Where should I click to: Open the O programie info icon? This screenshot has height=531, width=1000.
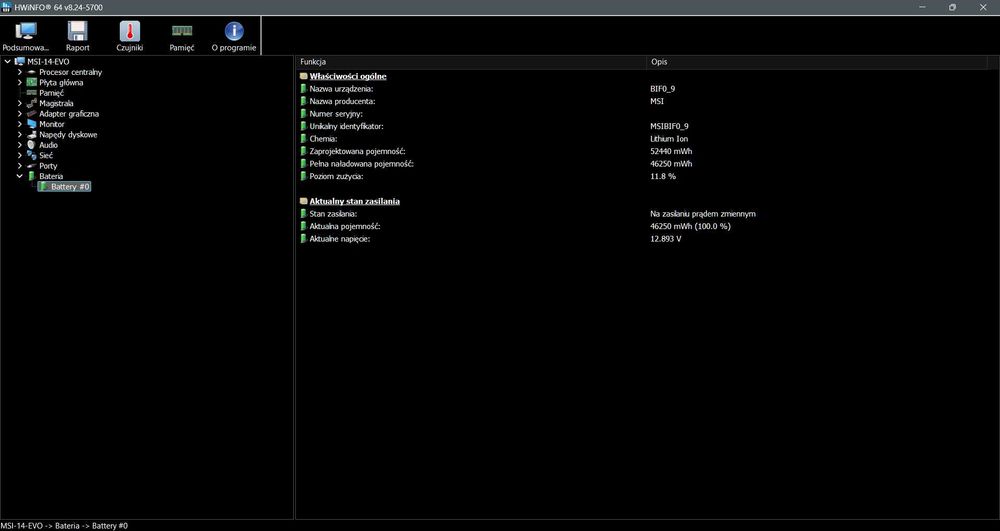click(x=234, y=31)
